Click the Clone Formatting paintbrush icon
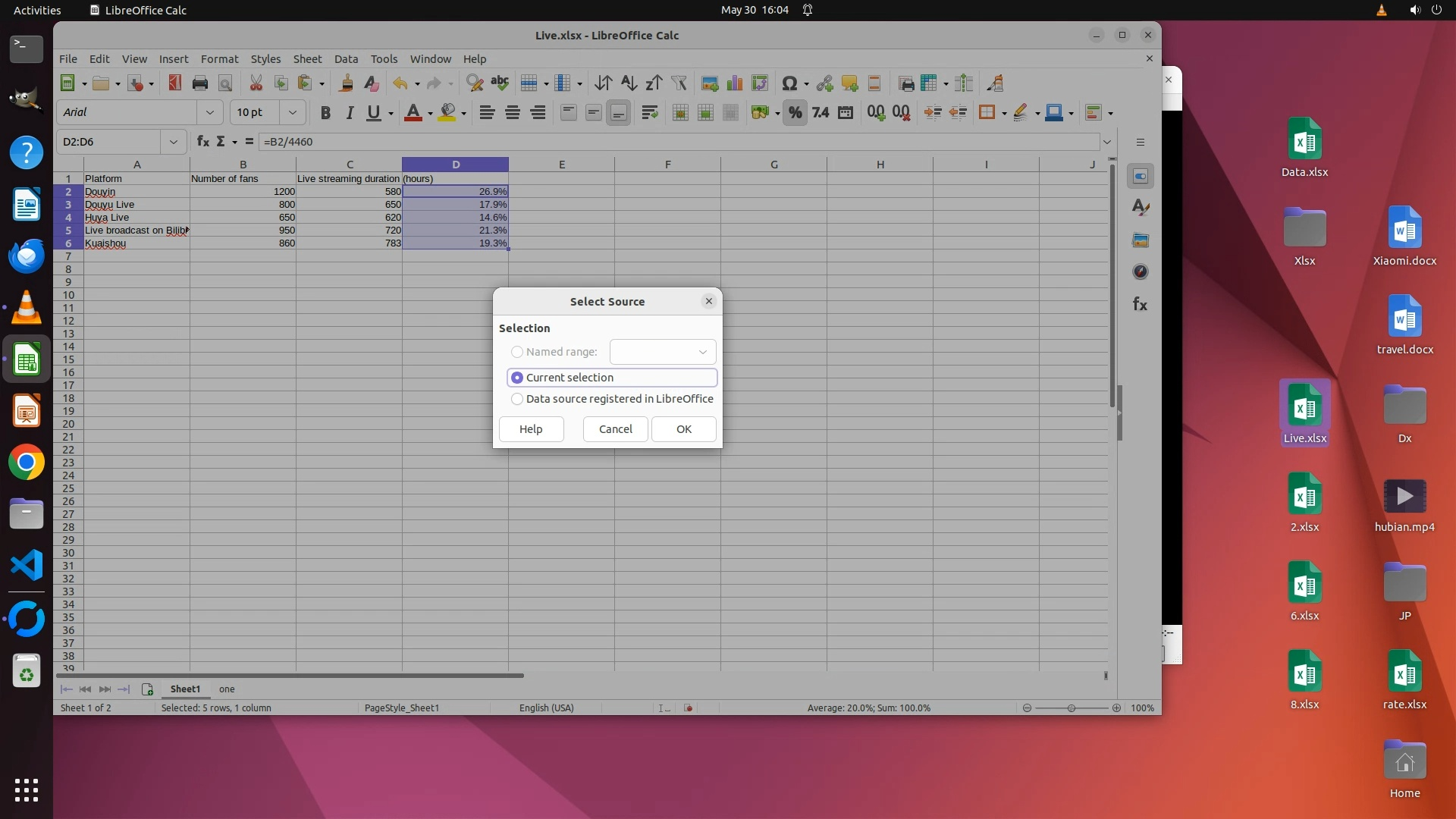1456x819 pixels. pyautogui.click(x=346, y=83)
